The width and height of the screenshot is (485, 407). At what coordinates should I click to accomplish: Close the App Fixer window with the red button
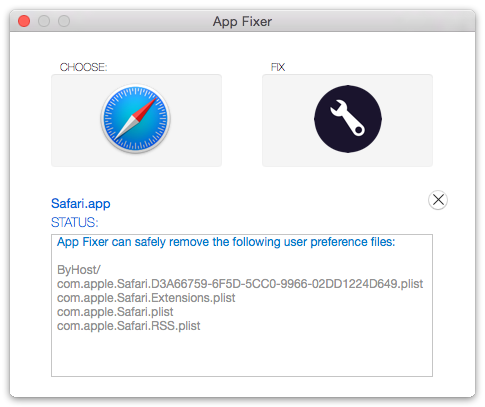(24, 21)
